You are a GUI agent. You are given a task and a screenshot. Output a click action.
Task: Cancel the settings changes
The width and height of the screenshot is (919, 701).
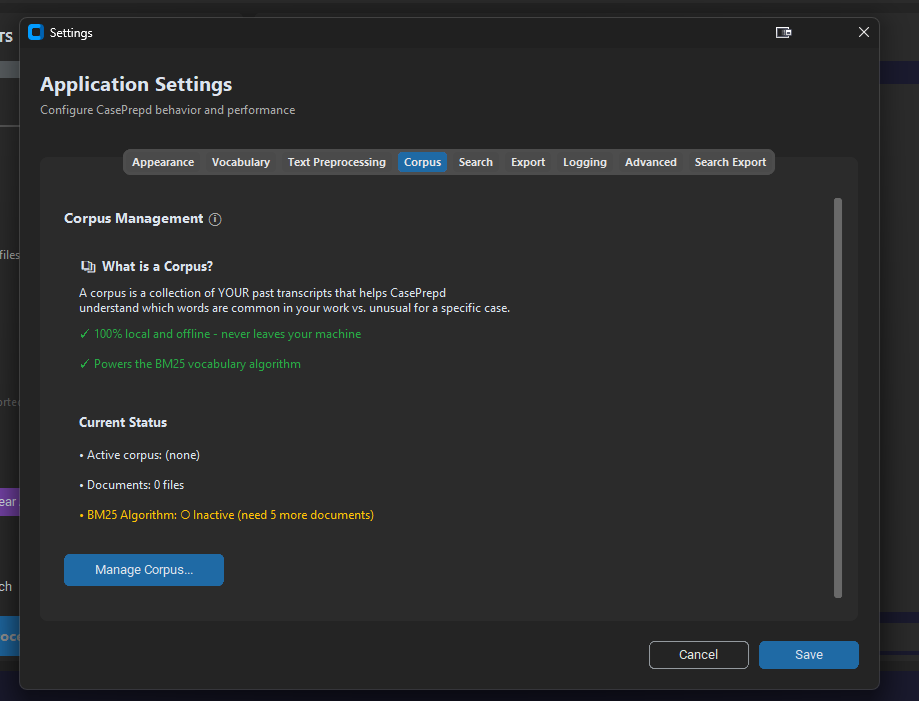tap(698, 655)
